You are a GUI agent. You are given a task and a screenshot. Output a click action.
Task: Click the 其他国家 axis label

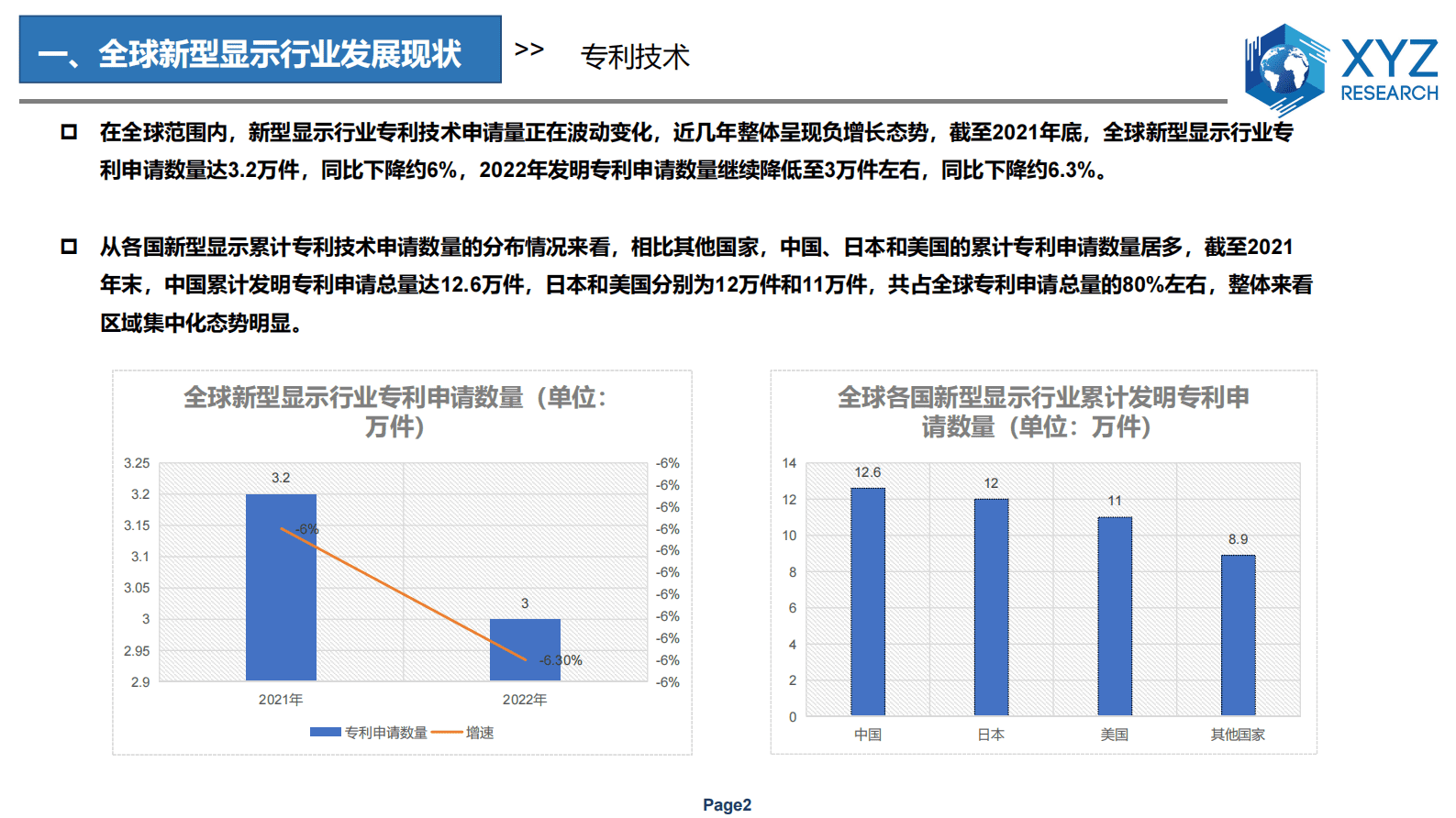tap(1238, 735)
